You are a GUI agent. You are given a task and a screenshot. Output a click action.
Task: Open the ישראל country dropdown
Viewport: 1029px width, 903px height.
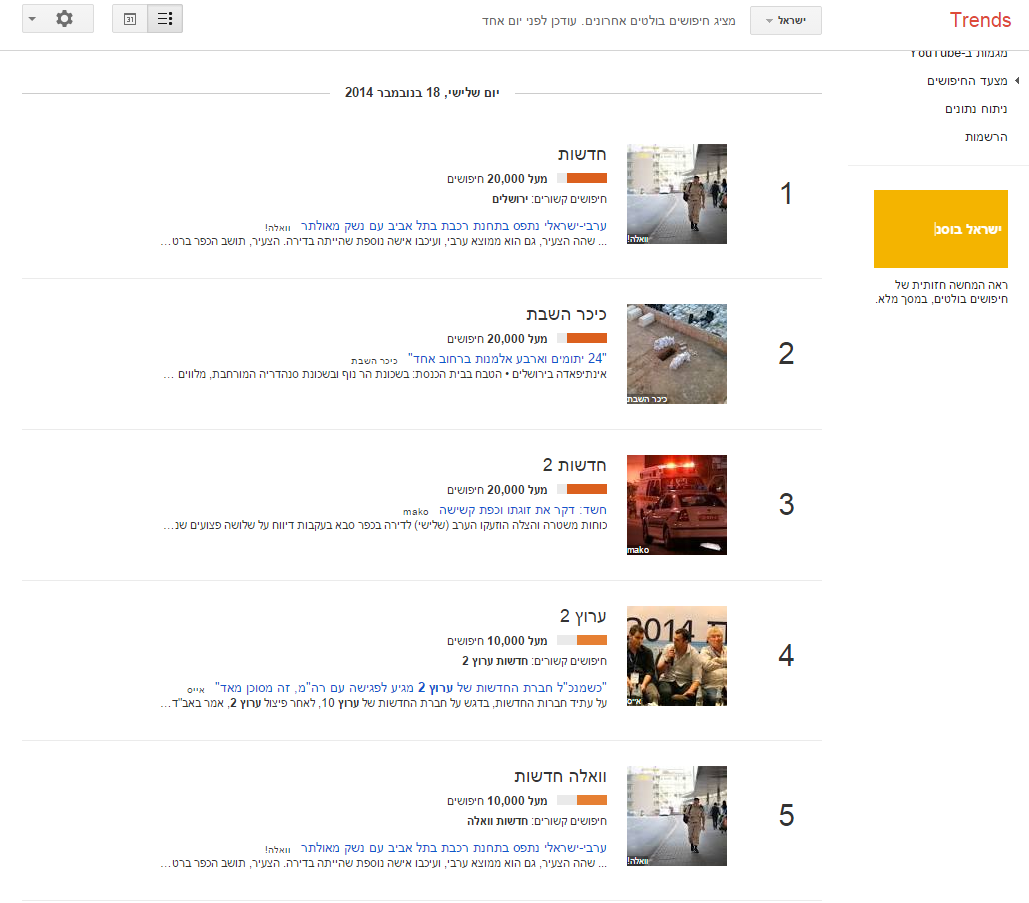coord(785,21)
